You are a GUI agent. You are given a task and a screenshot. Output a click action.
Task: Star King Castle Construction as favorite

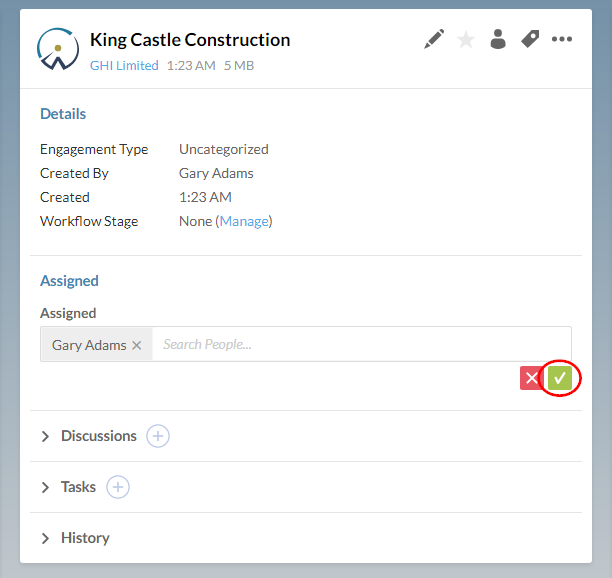point(466,40)
